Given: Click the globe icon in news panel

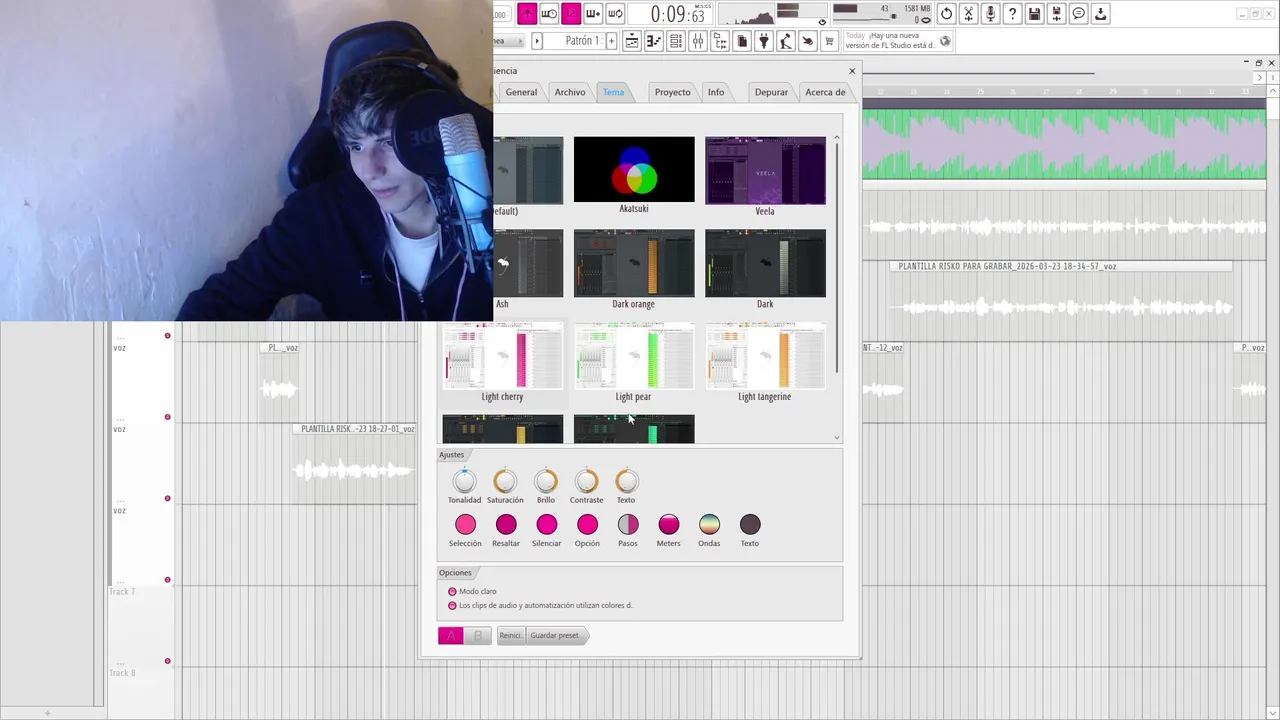Looking at the screenshot, I should point(945,41).
